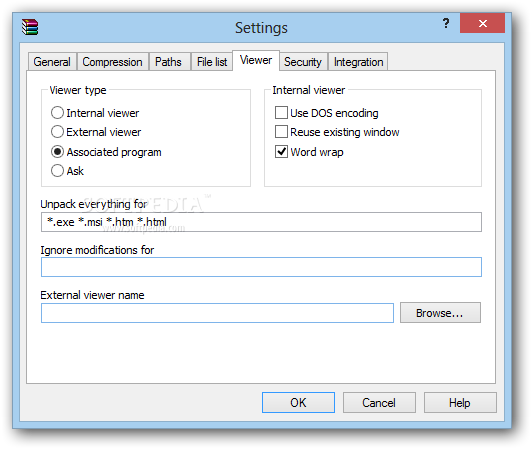Focus the Ignore modifications for field
The height and width of the screenshot is (449, 532).
(x=261, y=267)
